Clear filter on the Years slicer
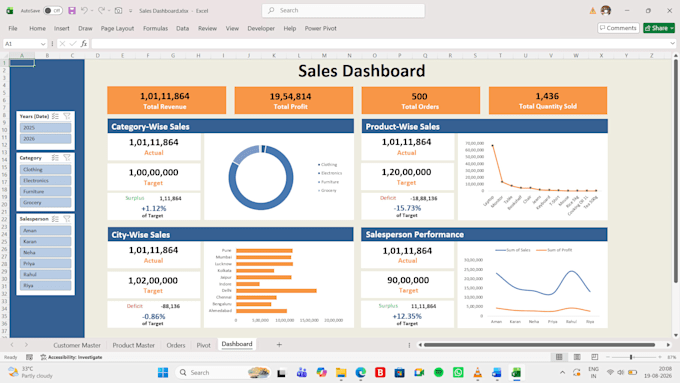680x383 pixels. coord(67,116)
